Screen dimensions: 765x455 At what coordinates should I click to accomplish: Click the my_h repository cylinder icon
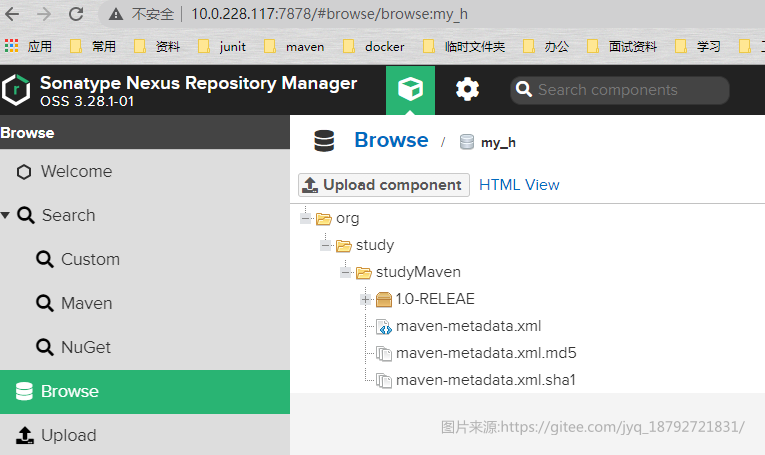467,142
